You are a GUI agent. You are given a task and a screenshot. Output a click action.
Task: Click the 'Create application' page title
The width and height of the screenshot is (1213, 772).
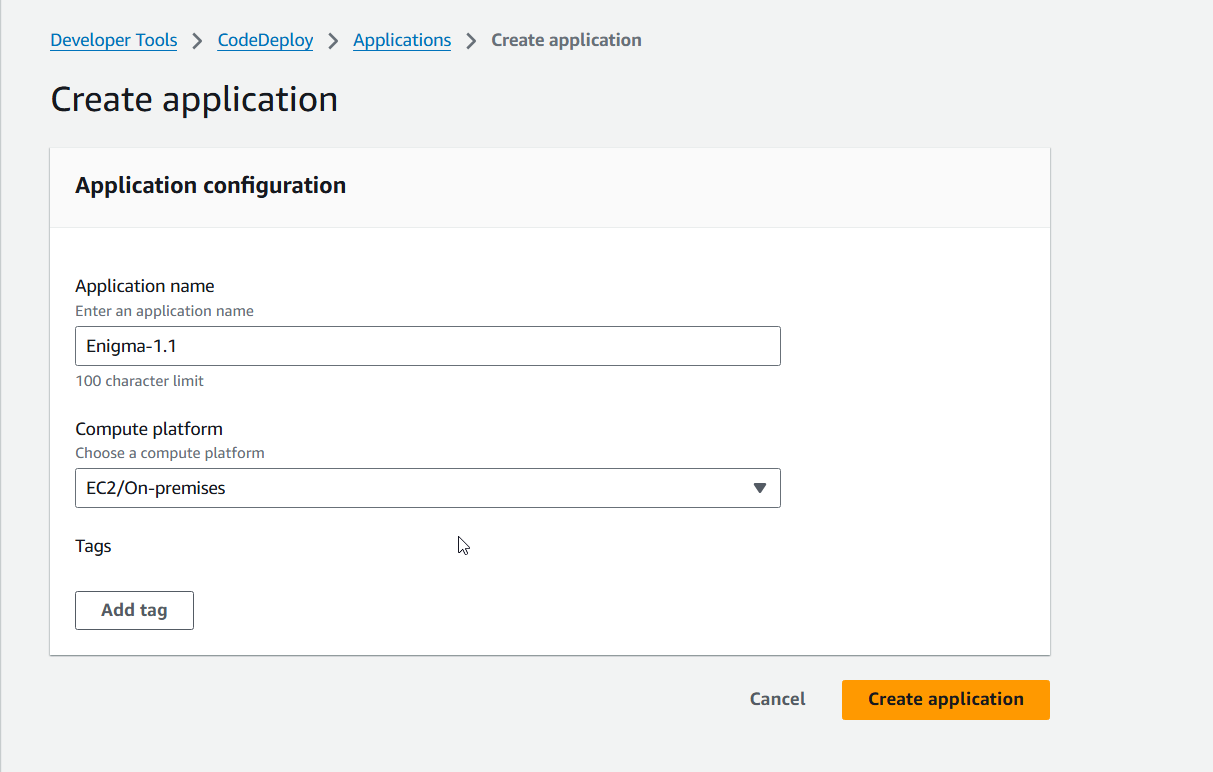194,100
